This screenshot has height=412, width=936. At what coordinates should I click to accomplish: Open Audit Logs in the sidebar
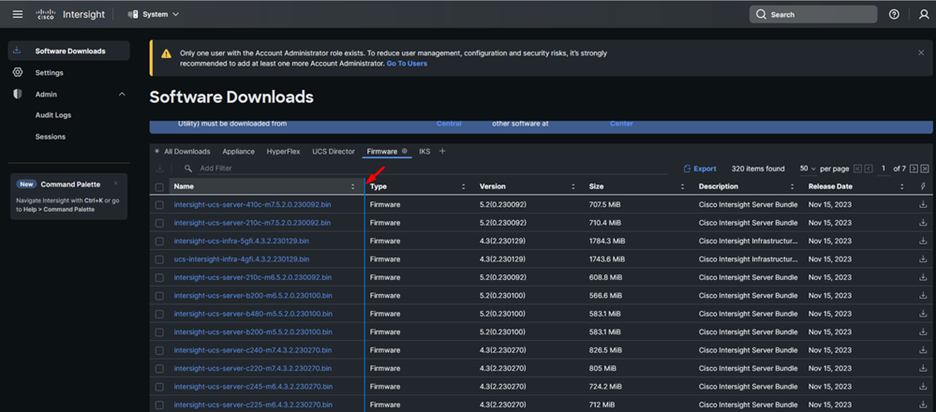(53, 115)
